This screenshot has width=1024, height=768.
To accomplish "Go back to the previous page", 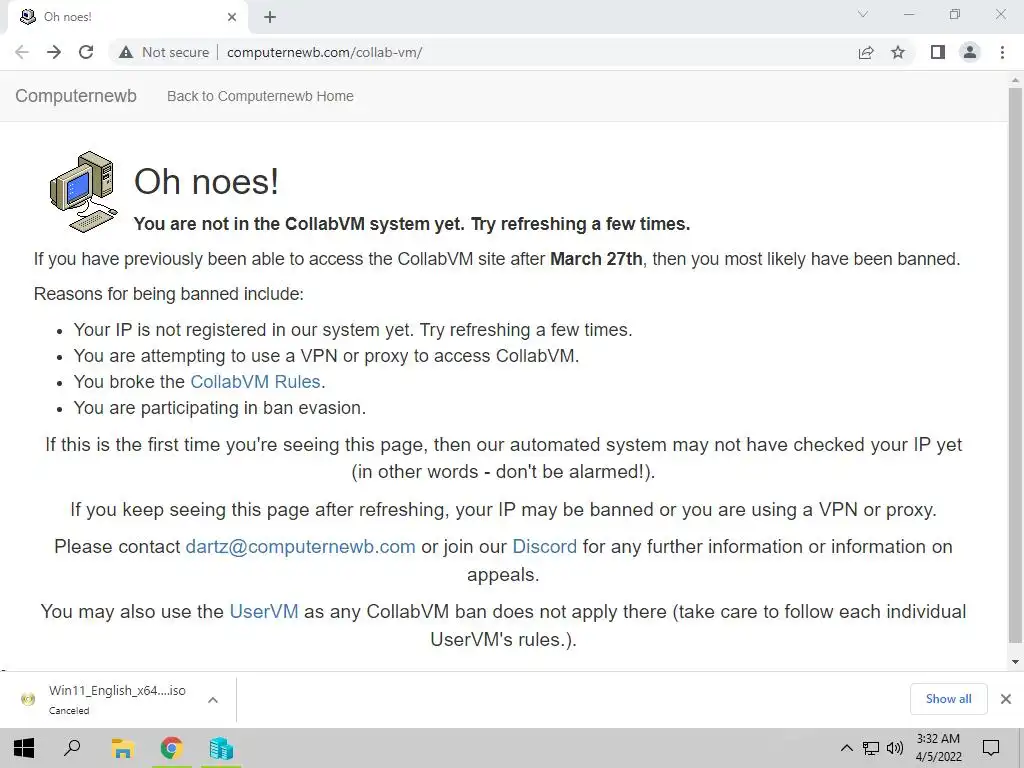I will (x=22, y=52).
